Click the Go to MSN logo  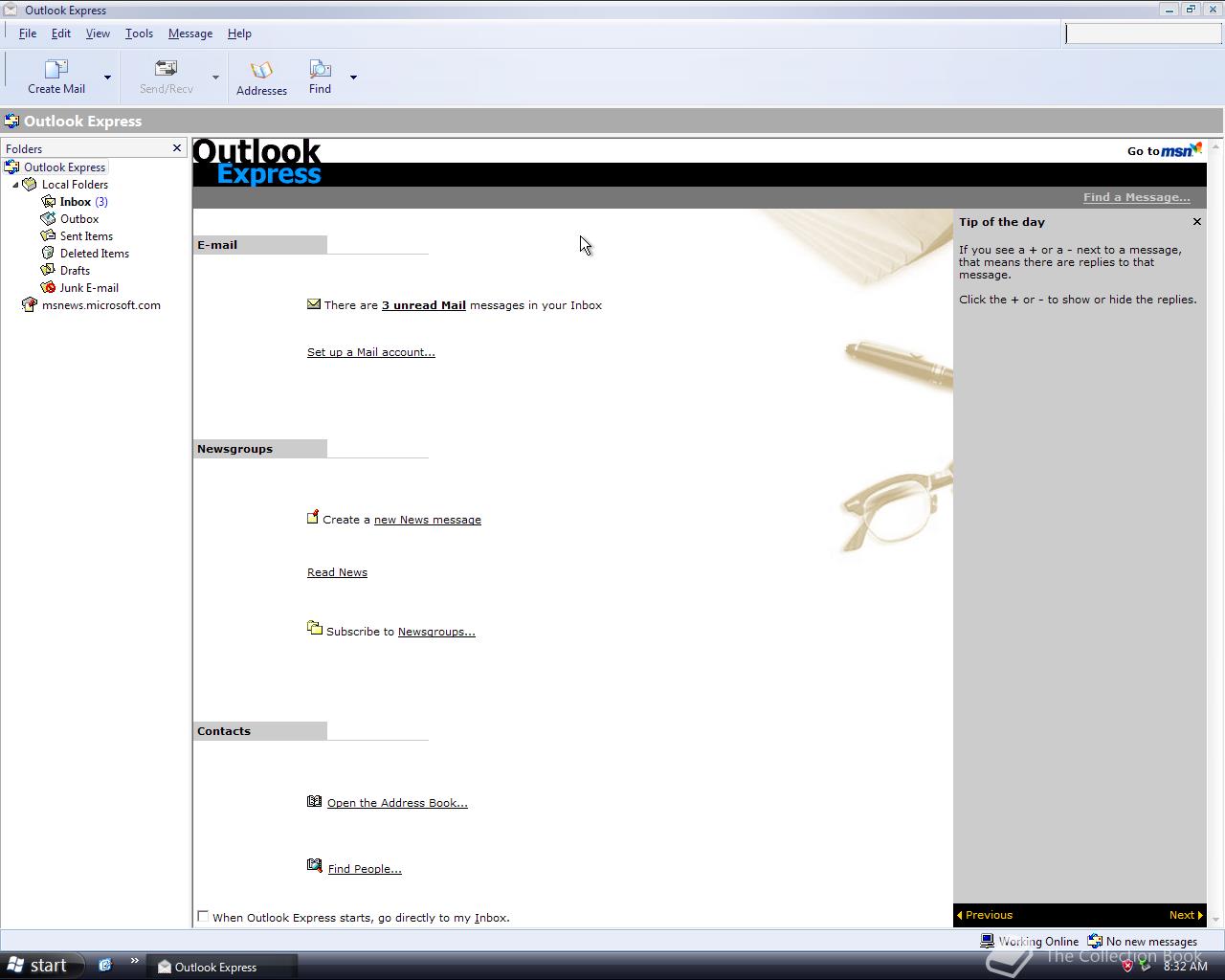pos(1181,150)
